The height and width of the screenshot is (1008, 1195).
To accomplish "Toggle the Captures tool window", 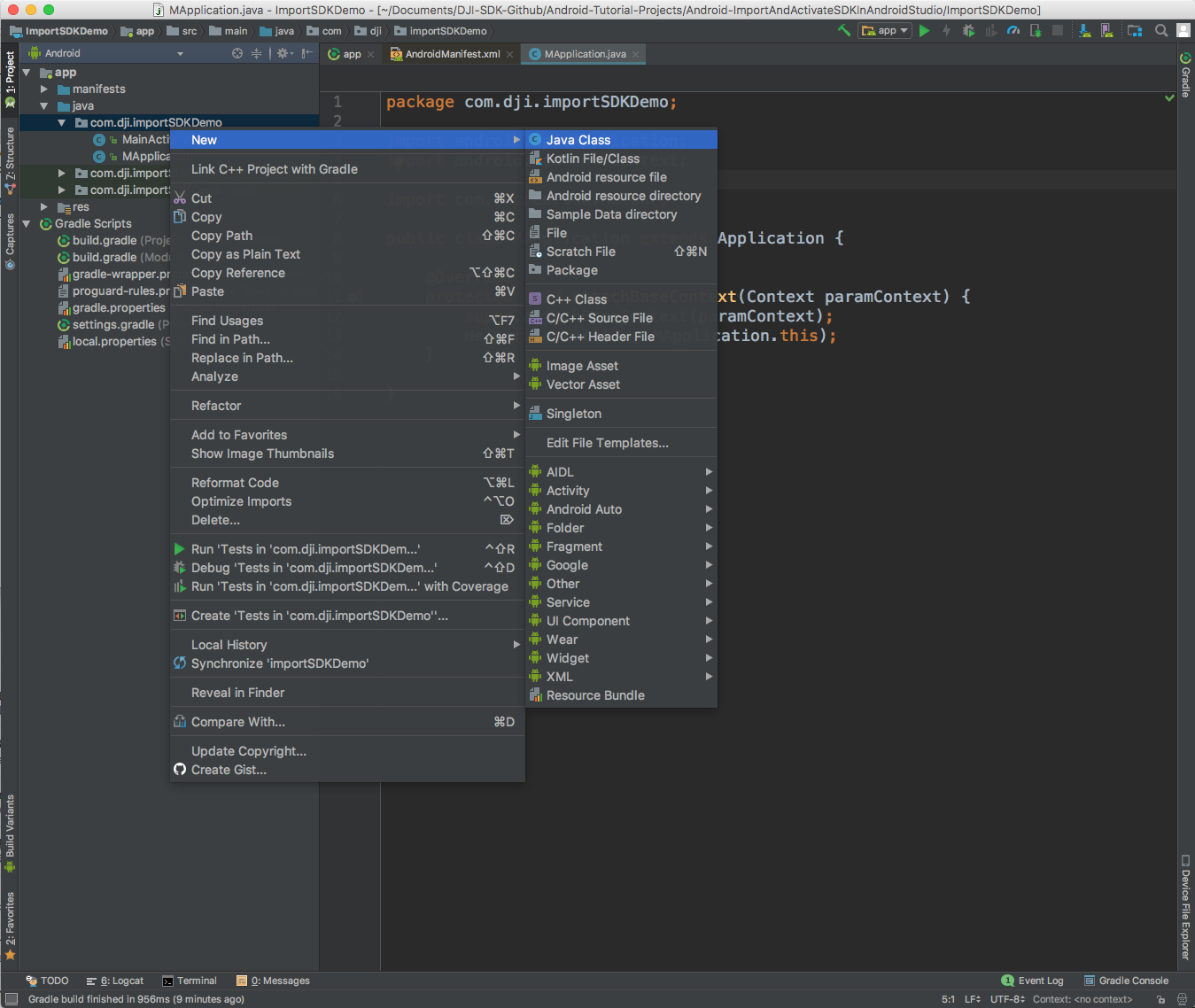I will tap(10, 241).
